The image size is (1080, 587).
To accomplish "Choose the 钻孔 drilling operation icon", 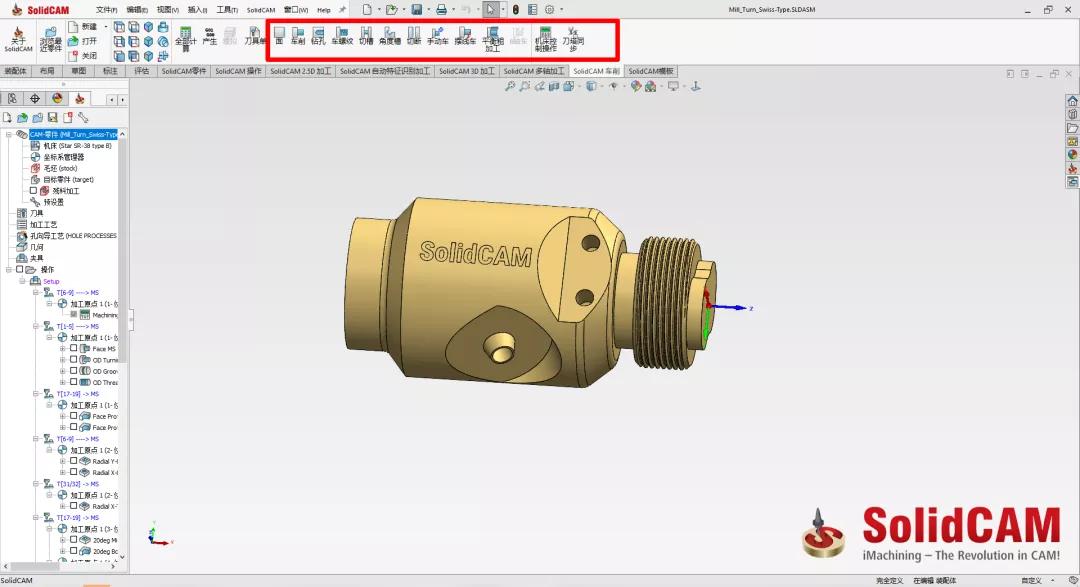I will [318, 37].
